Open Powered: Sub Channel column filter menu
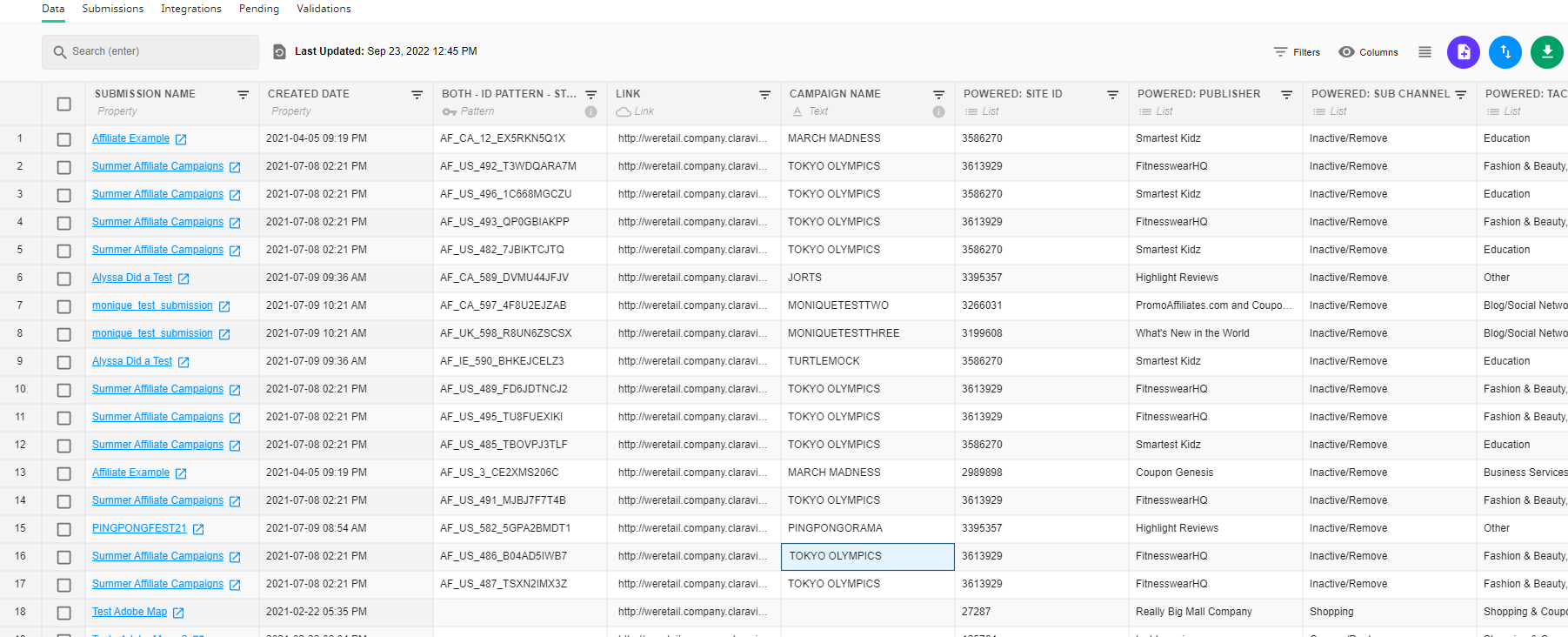The height and width of the screenshot is (637, 1568). click(1461, 95)
